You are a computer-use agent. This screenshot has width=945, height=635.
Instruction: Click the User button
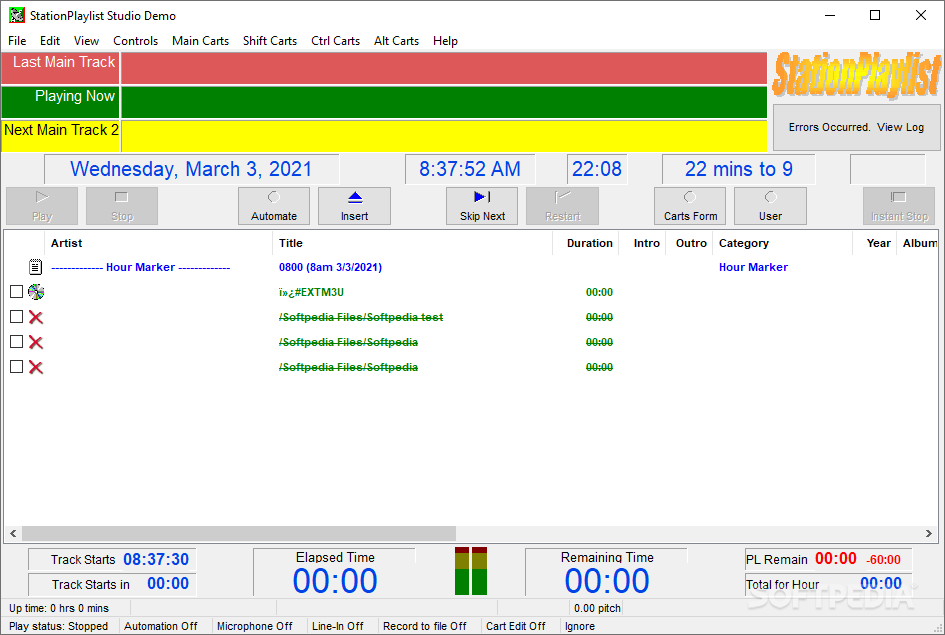pos(770,206)
